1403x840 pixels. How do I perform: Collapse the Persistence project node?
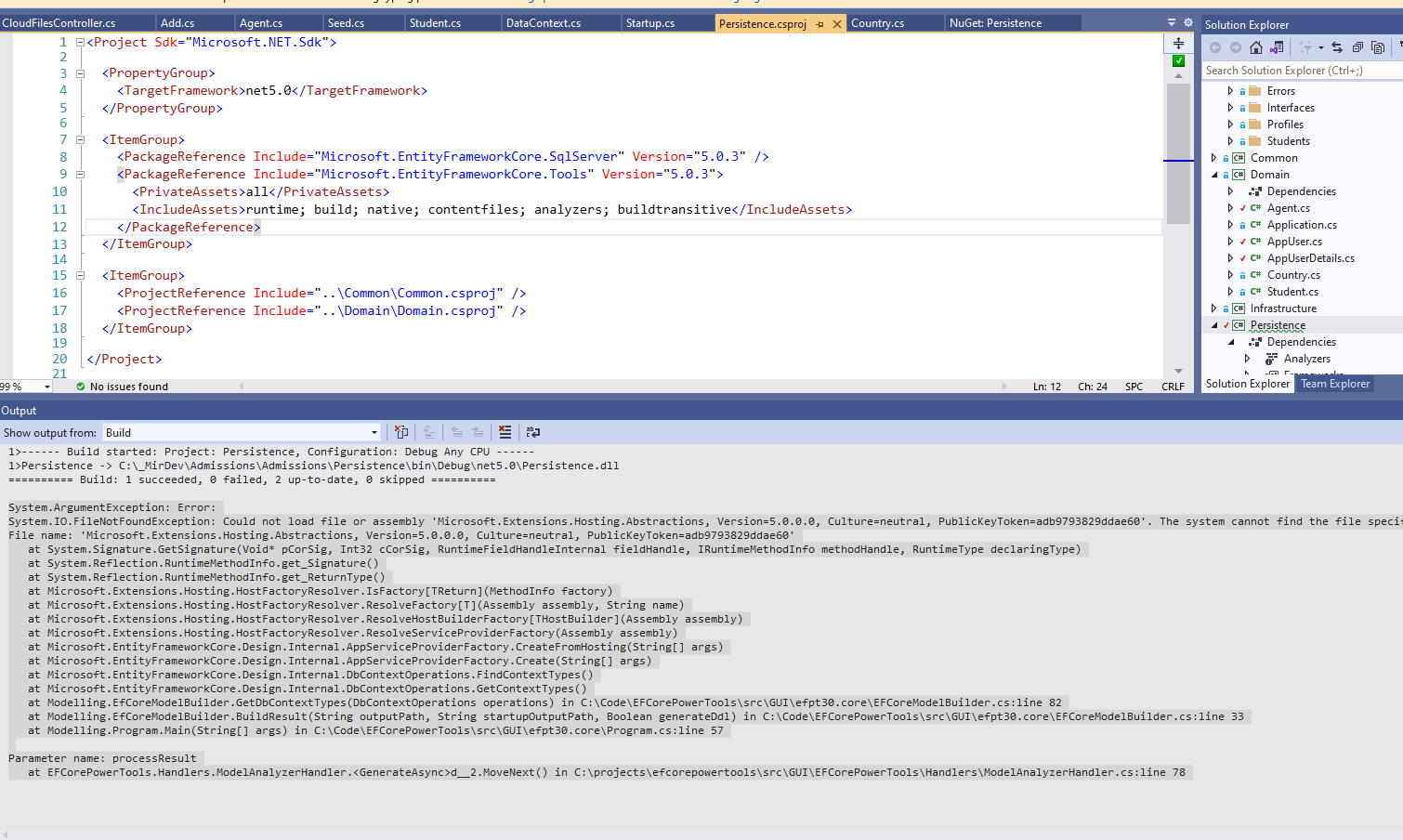[x=1213, y=324]
